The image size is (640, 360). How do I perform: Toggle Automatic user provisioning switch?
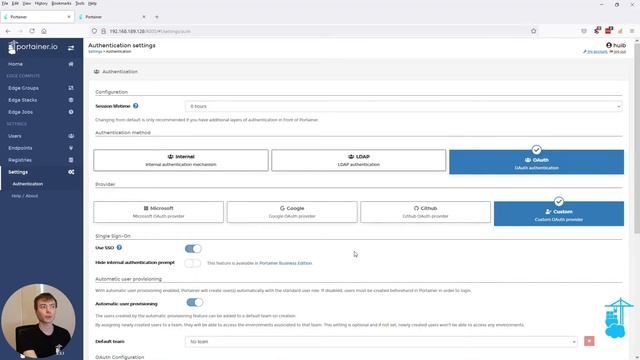(x=195, y=302)
